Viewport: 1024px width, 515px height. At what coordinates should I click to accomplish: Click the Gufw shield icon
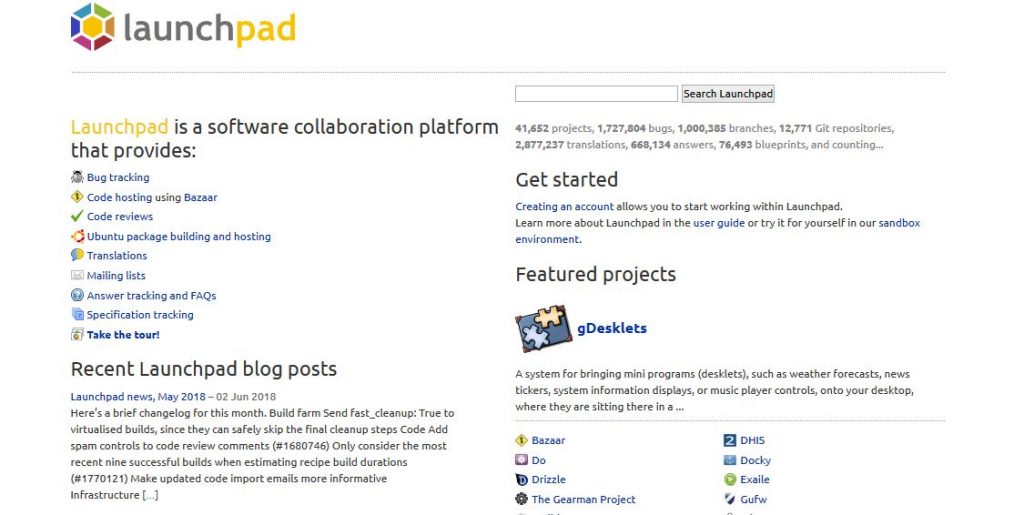click(x=730, y=499)
